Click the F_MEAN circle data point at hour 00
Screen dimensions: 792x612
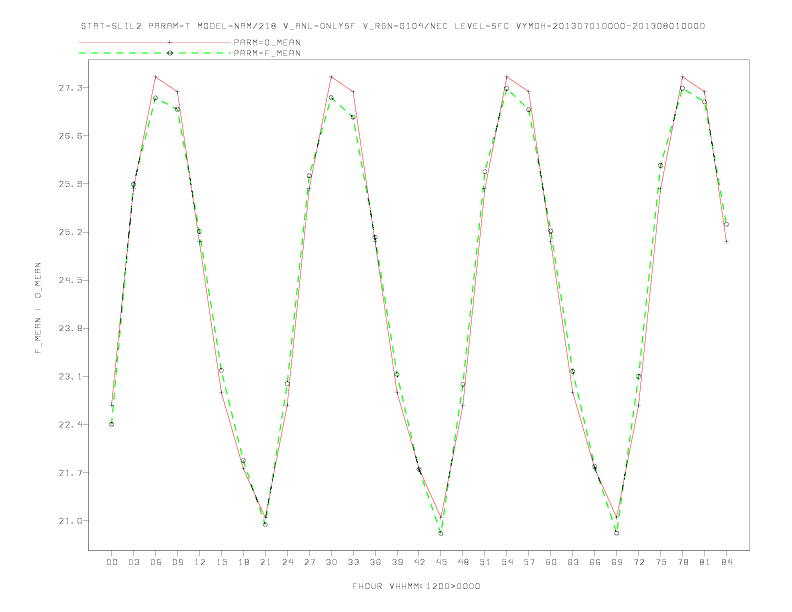pyautogui.click(x=112, y=424)
